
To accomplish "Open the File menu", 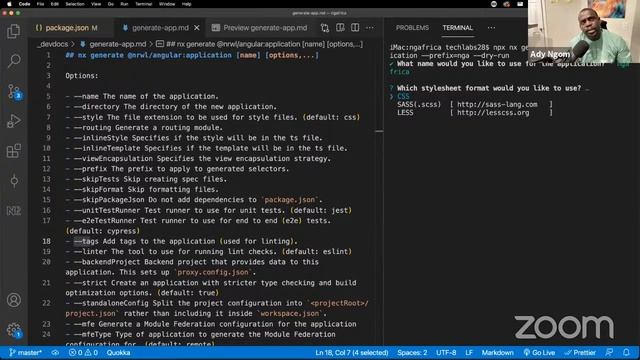I will (40, 4).
